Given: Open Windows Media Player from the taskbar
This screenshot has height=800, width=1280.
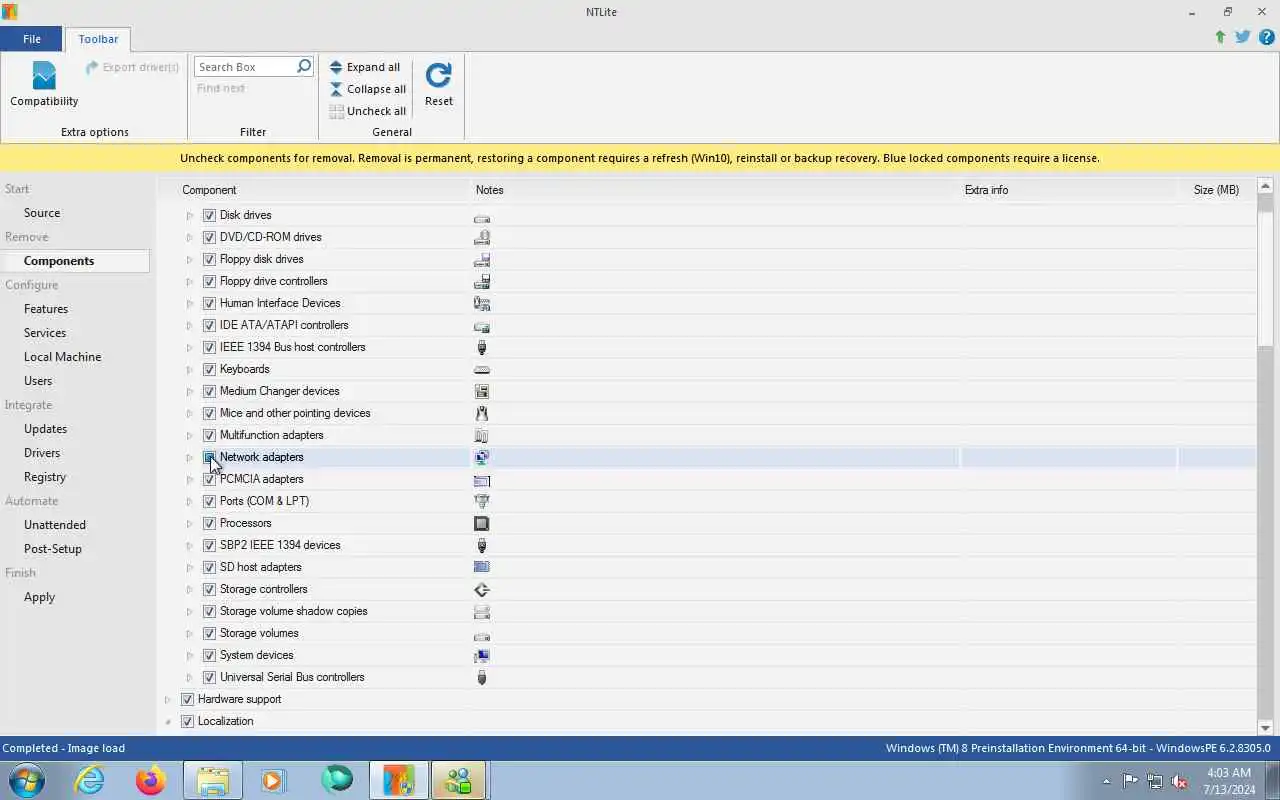Looking at the screenshot, I should click(x=273, y=780).
